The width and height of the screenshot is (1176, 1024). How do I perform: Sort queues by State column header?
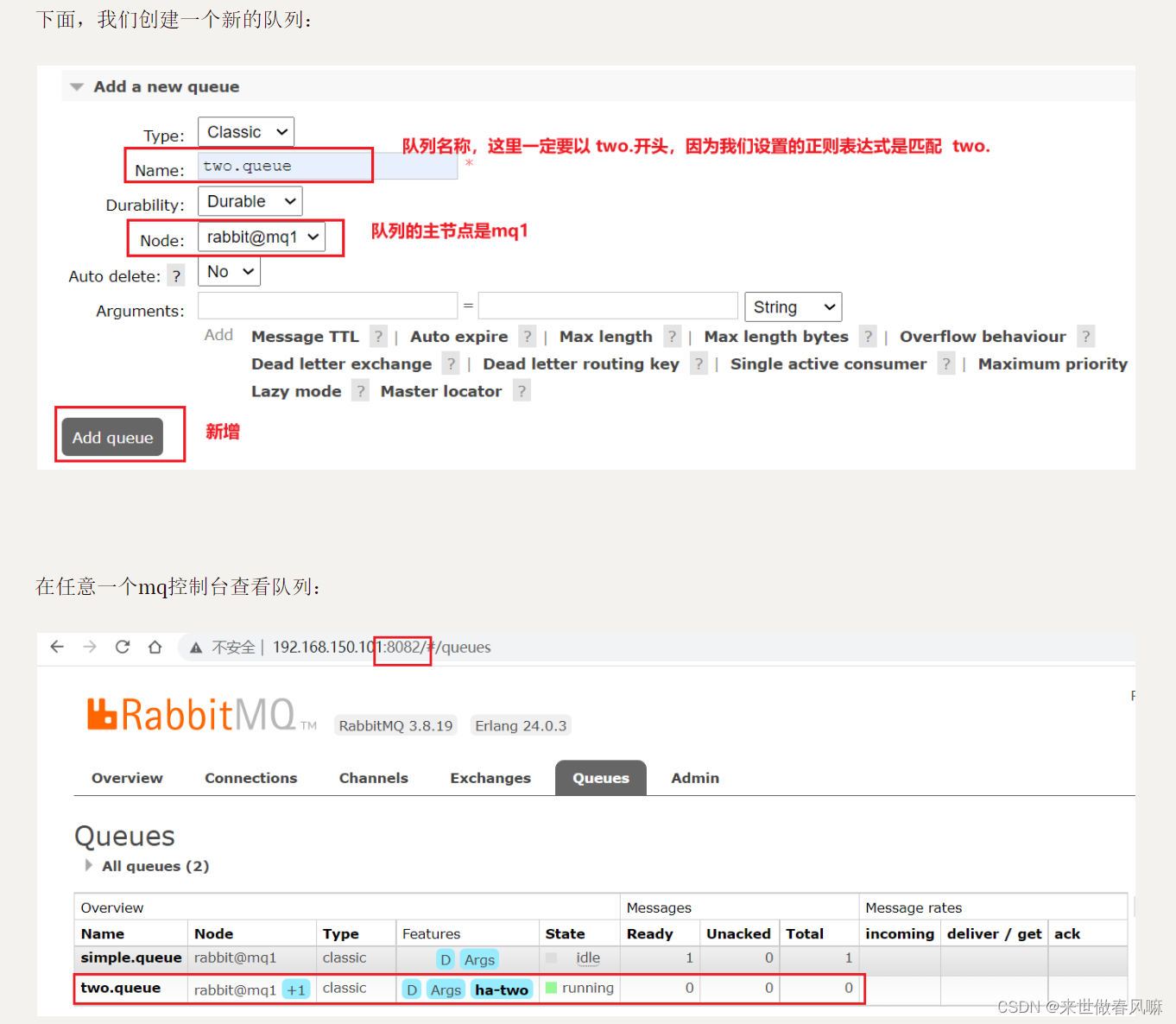(x=565, y=934)
